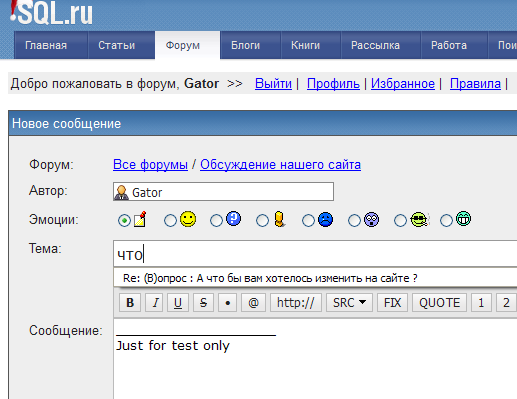Select the radio button for the shocked emotion
517x399 pixels.
(x=354, y=220)
